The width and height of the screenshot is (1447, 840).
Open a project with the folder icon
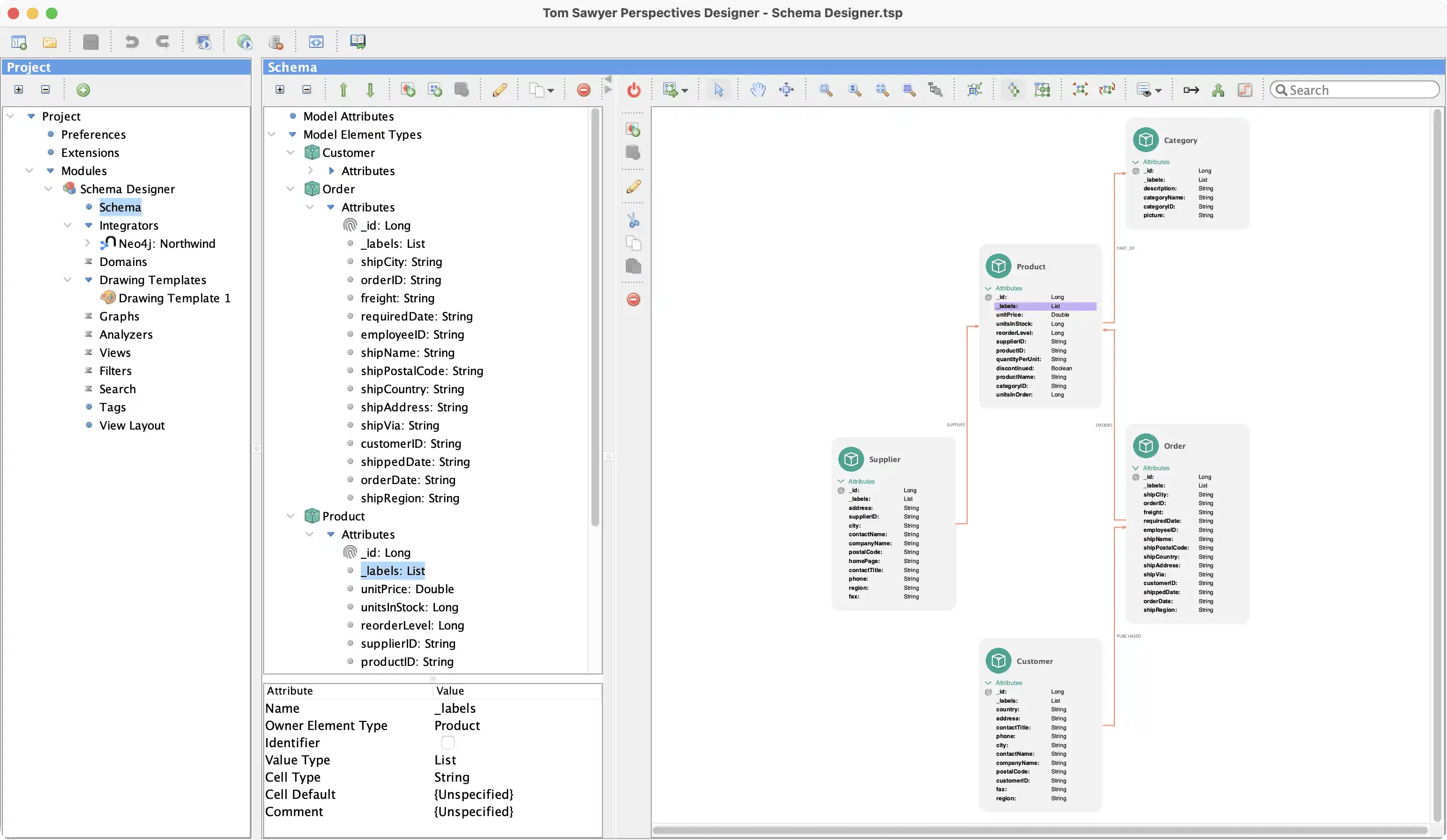click(x=50, y=42)
